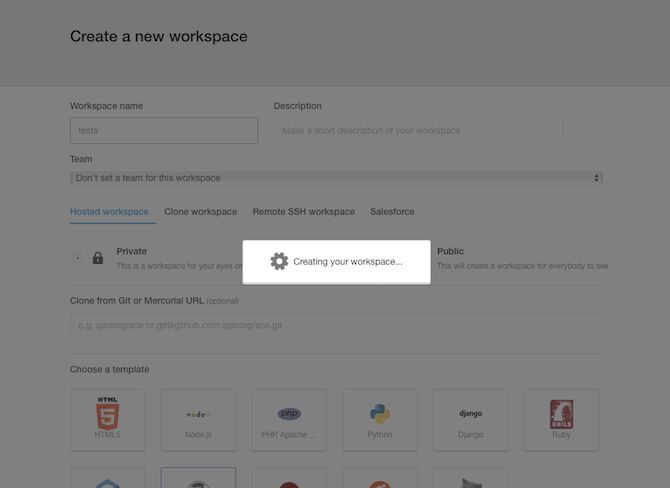Viewport: 670px width, 488px height.
Task: Click the spinning gear loading icon
Action: point(279,261)
